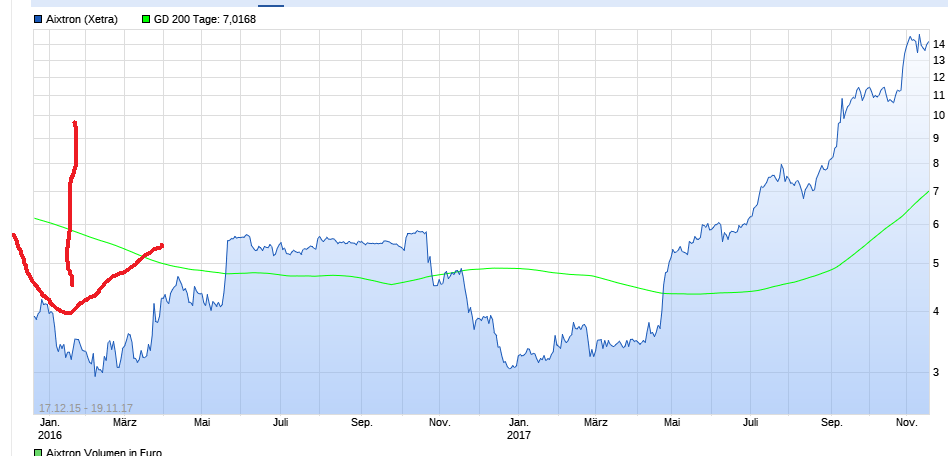Click the 'Jan. 2016' x-axis label
Screen dimensions: 948x456
(50, 428)
